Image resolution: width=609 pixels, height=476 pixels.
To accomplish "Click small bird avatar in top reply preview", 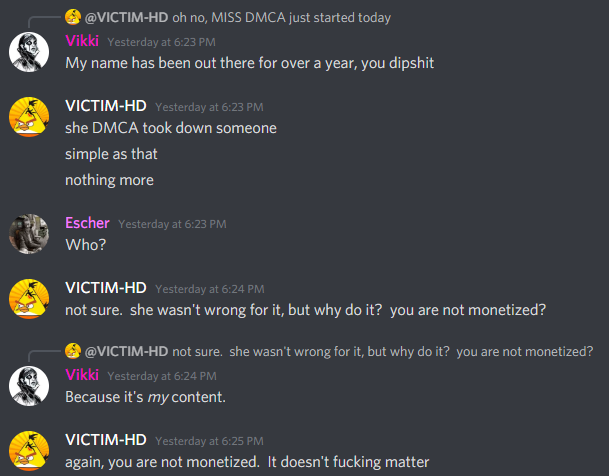I will coord(73,17).
